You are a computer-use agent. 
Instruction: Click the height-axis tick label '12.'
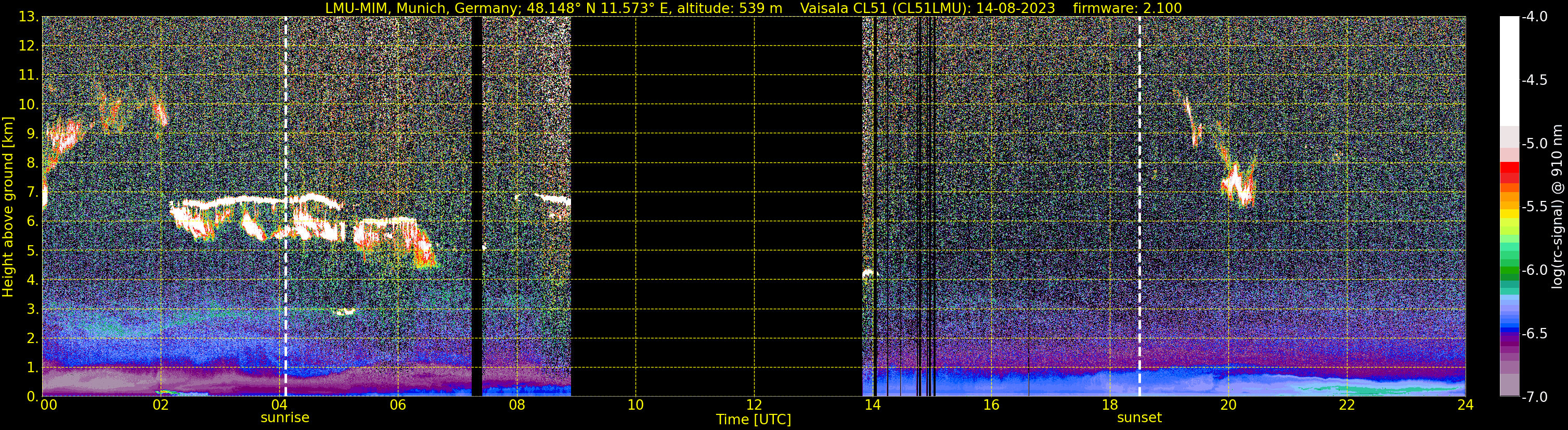point(29,46)
